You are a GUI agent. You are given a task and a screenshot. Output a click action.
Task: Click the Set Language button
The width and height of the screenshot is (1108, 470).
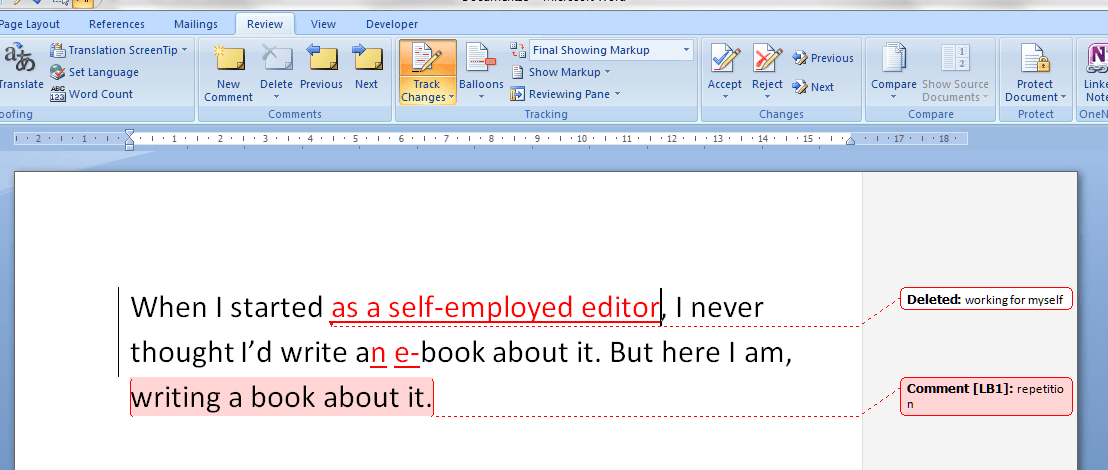coord(95,72)
